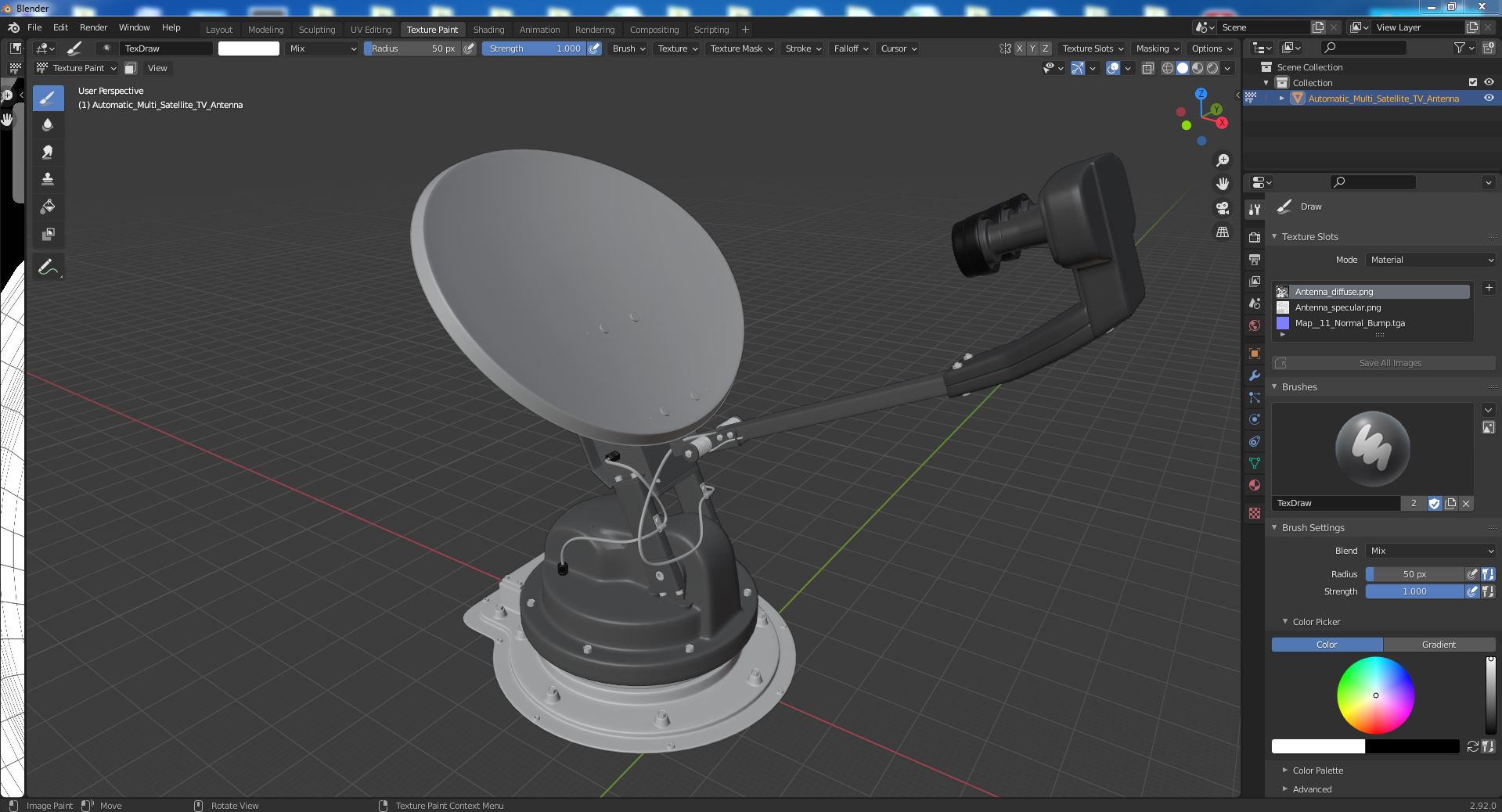Open the World properties tab
Viewport: 1502px width, 812px height.
1255,325
